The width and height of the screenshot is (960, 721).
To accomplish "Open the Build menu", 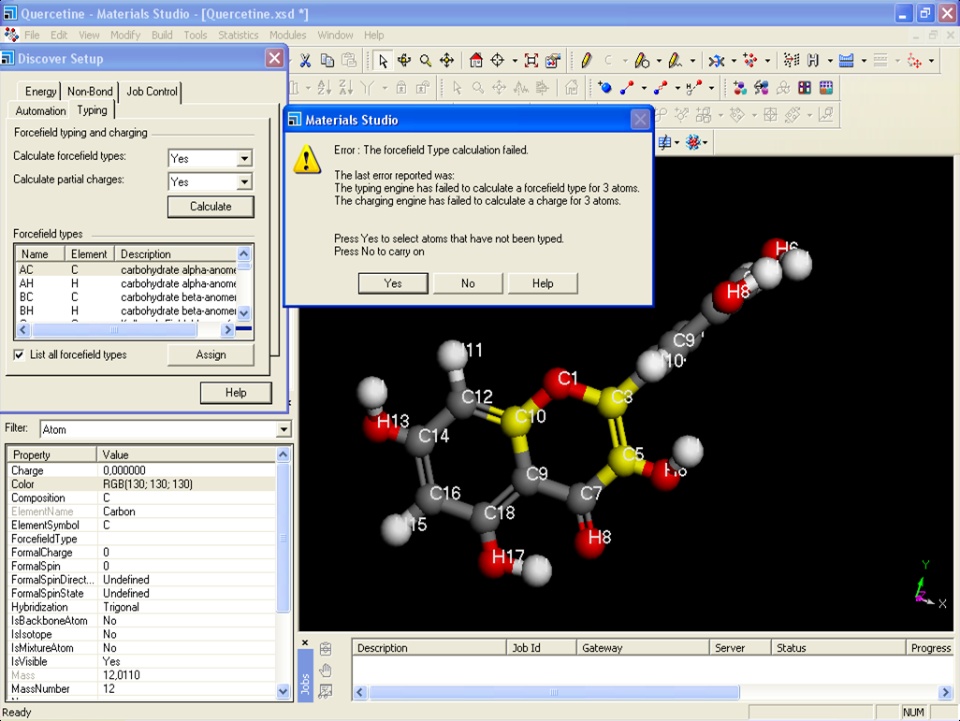I will click(162, 35).
